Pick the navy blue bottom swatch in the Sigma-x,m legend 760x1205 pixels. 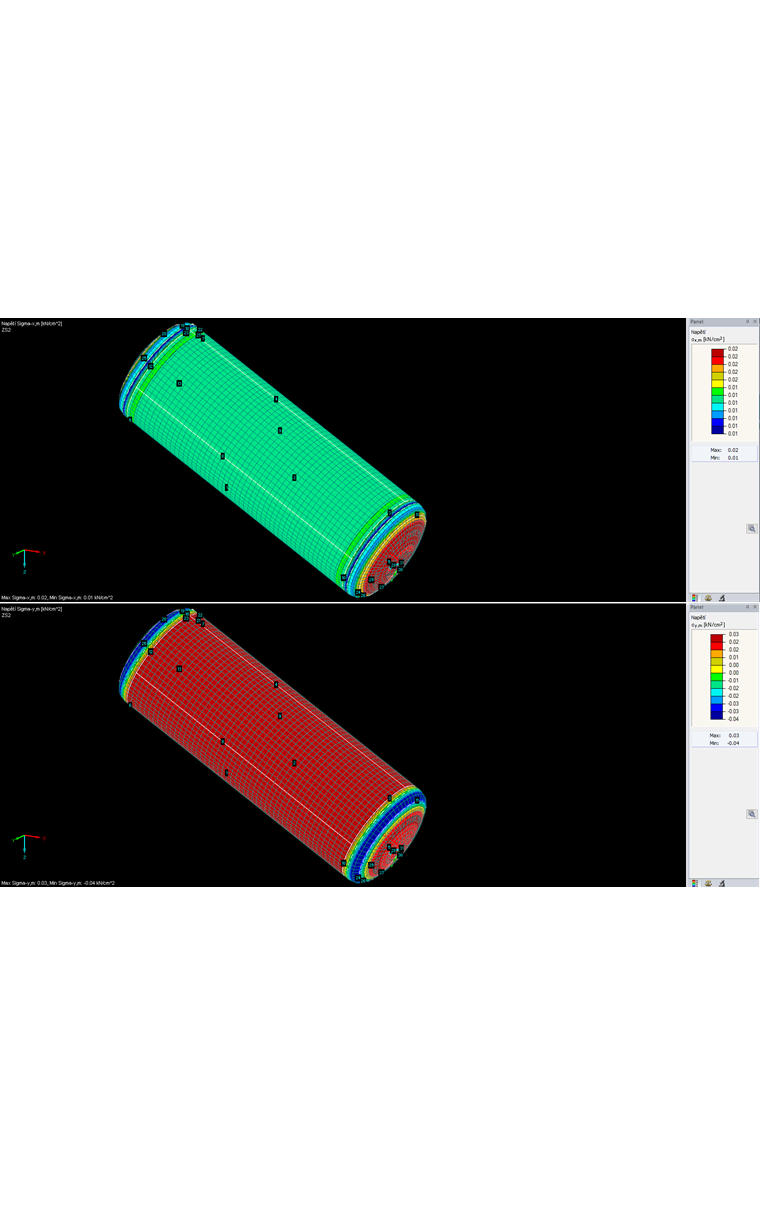(717, 430)
